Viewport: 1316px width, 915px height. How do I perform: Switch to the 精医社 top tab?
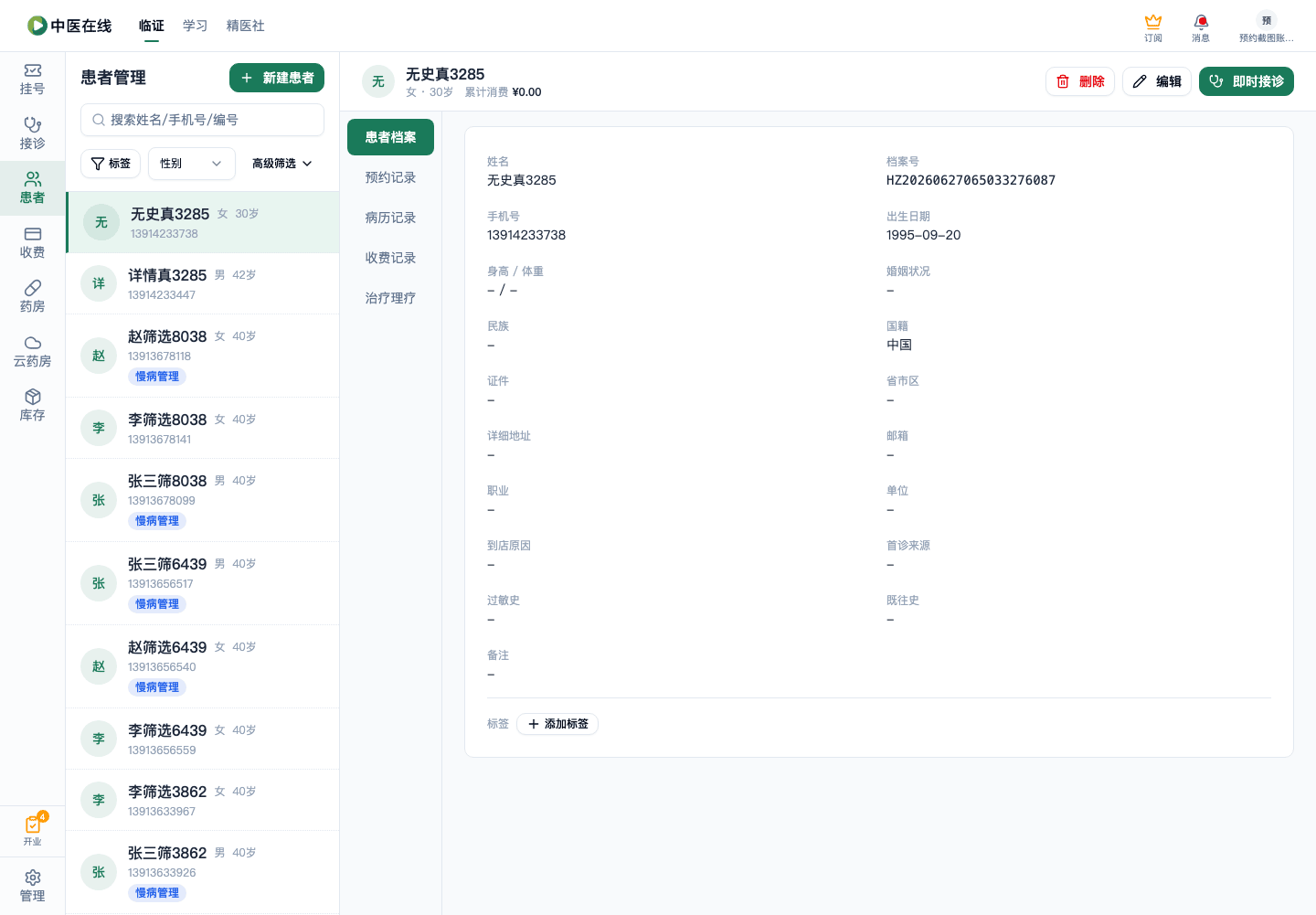(x=246, y=26)
